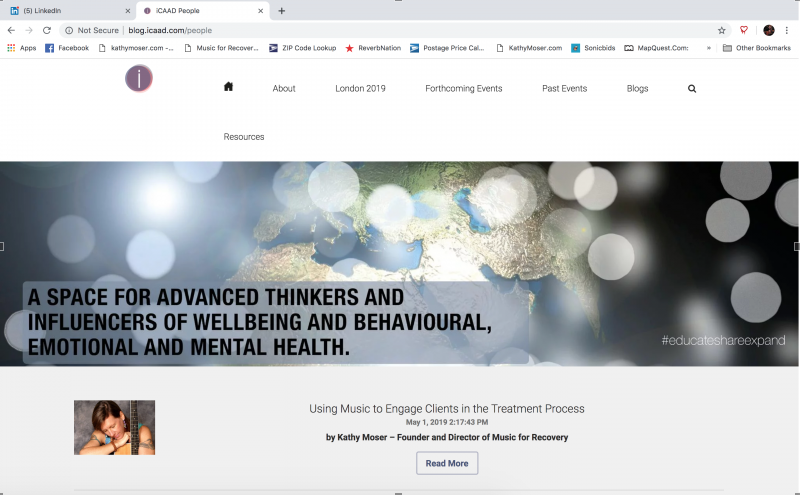Image resolution: width=800 pixels, height=495 pixels.
Task: Open the Chrome three-dot menu
Action: [787, 30]
